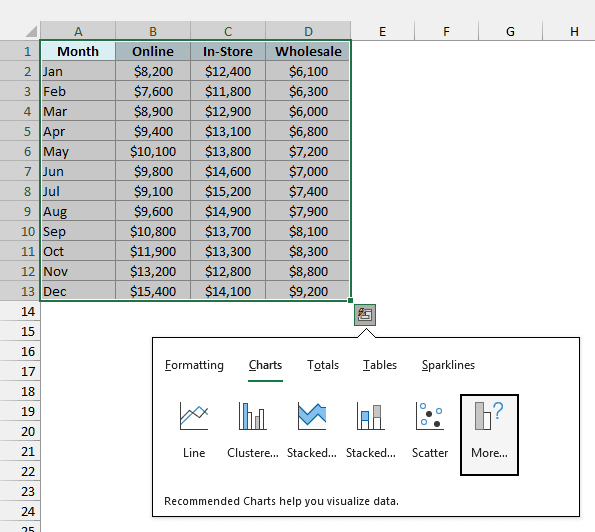Click the $12,400 cell

228,71
